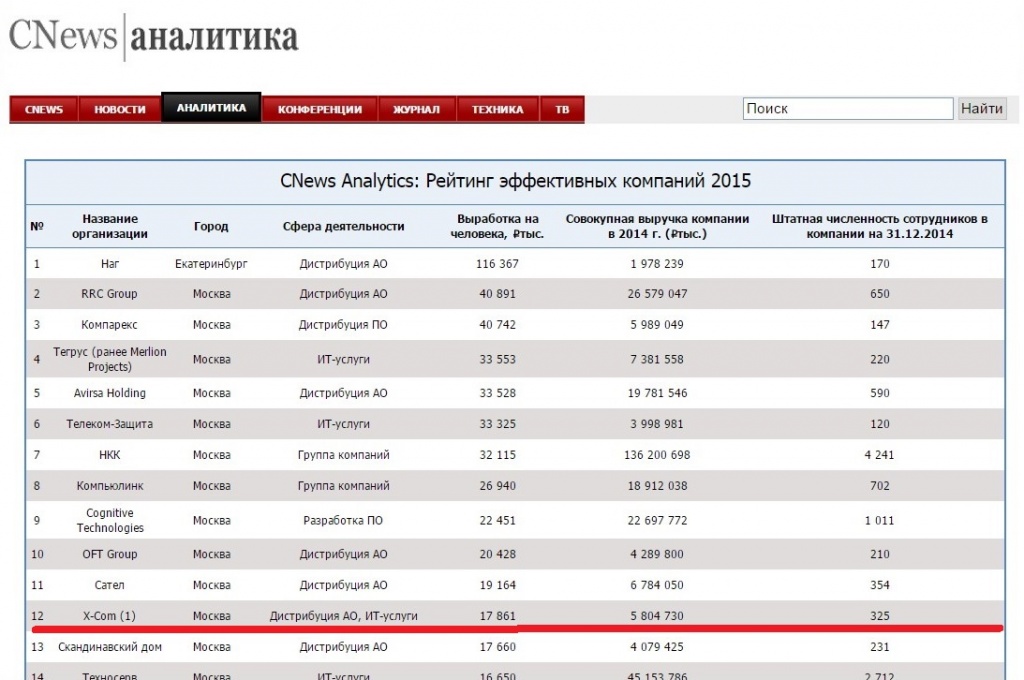Select company name Сател

coord(109,585)
